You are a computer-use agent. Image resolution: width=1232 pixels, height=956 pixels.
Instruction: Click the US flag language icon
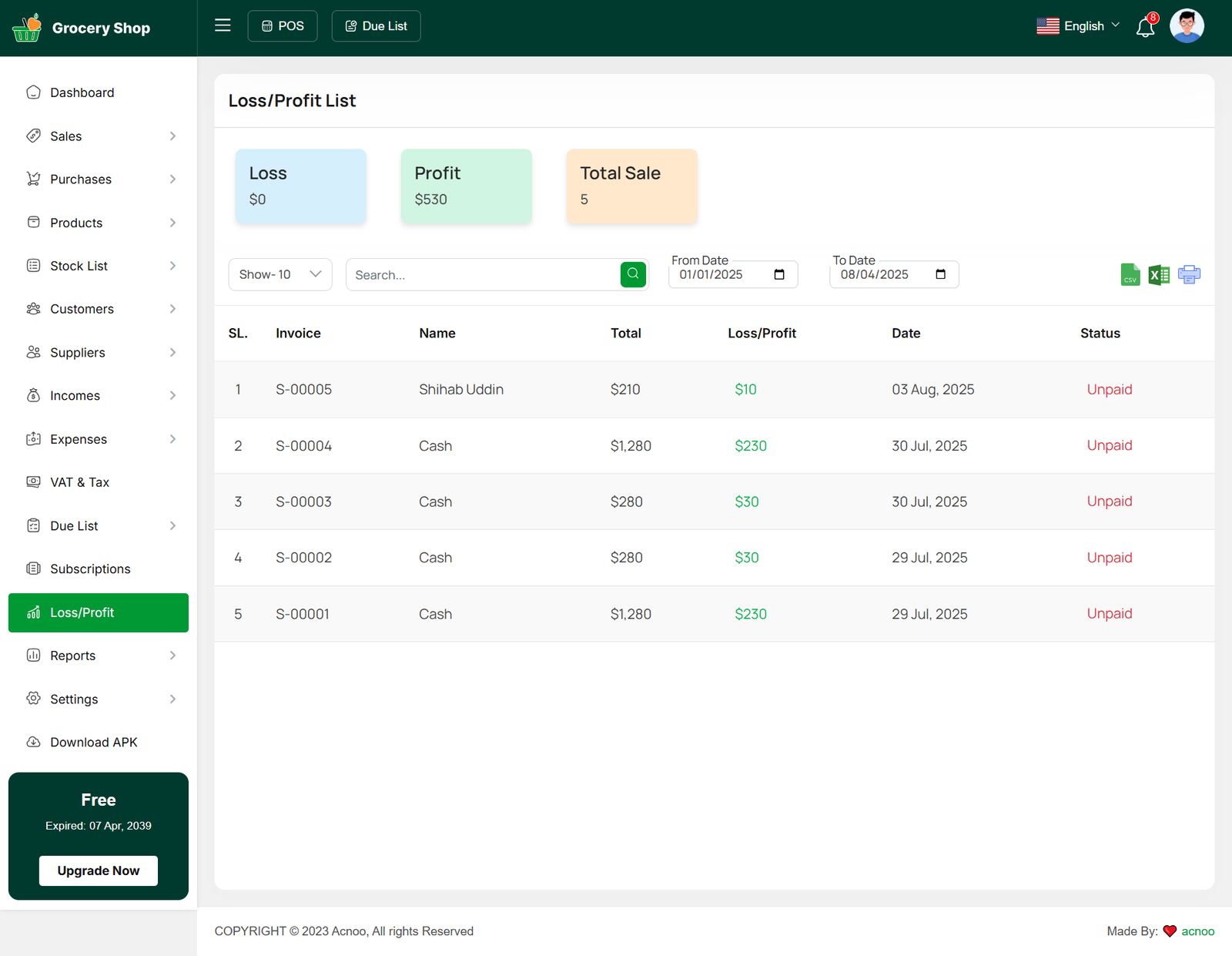[x=1047, y=26]
